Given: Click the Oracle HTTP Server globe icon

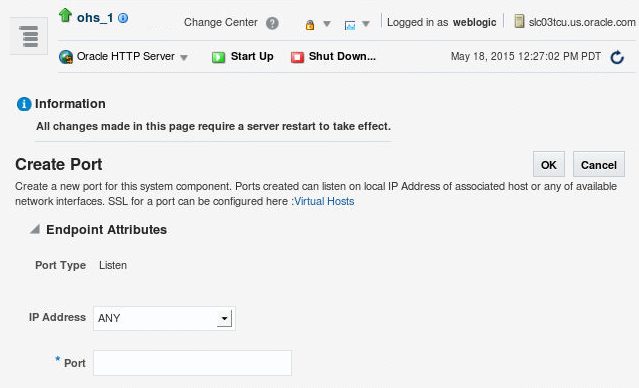Looking at the screenshot, I should coord(66,57).
